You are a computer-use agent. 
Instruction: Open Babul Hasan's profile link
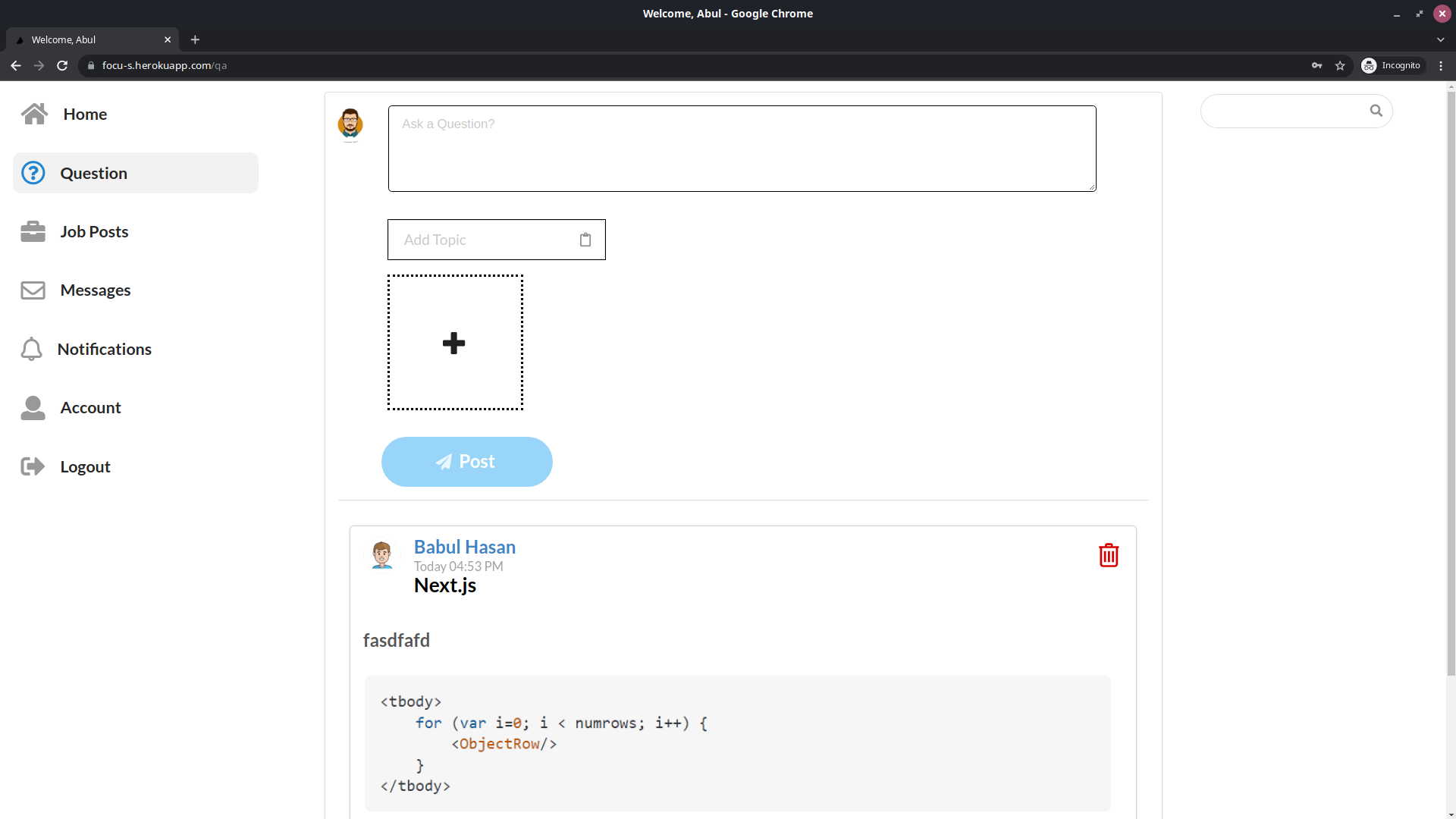click(464, 547)
